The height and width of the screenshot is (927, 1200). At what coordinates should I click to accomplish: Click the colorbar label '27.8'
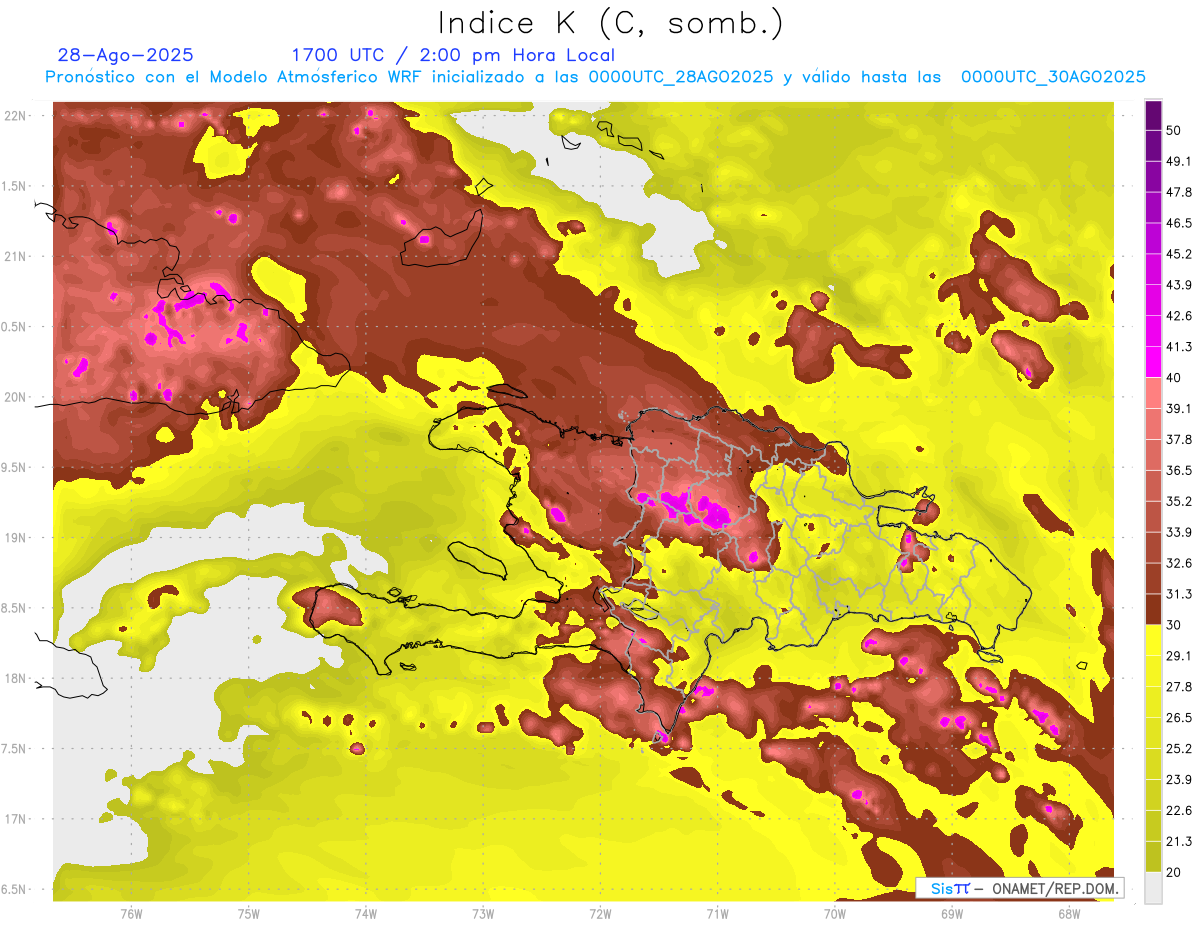[1179, 686]
